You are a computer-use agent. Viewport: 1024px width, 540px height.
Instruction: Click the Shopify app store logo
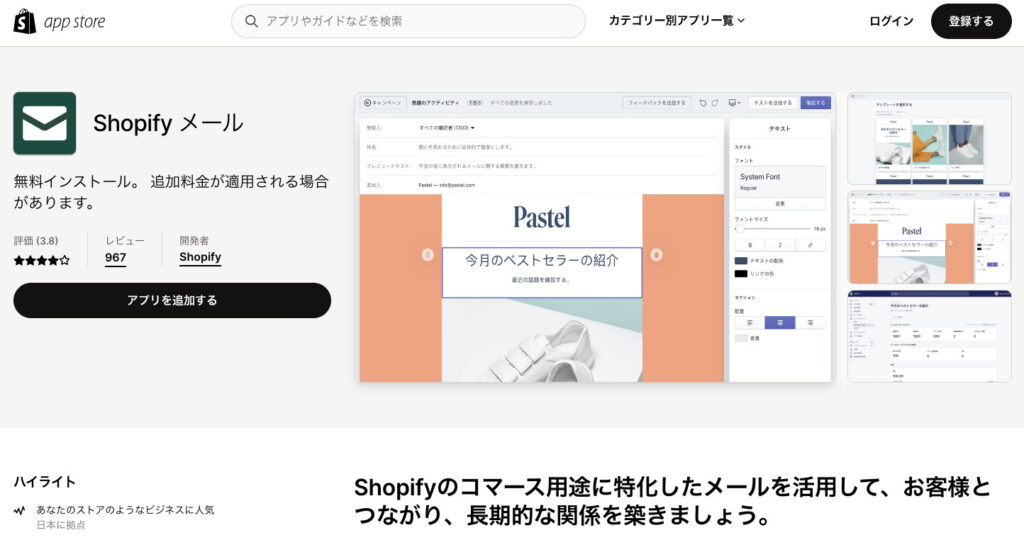[x=59, y=22]
